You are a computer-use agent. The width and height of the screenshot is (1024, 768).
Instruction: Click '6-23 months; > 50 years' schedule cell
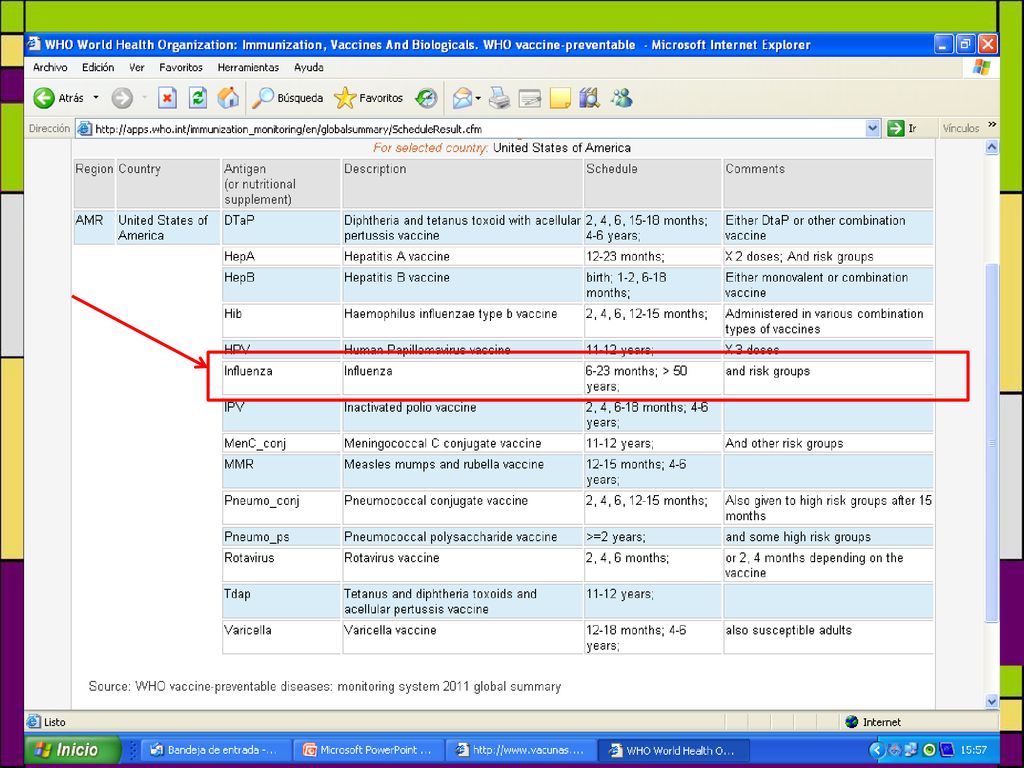pos(652,377)
